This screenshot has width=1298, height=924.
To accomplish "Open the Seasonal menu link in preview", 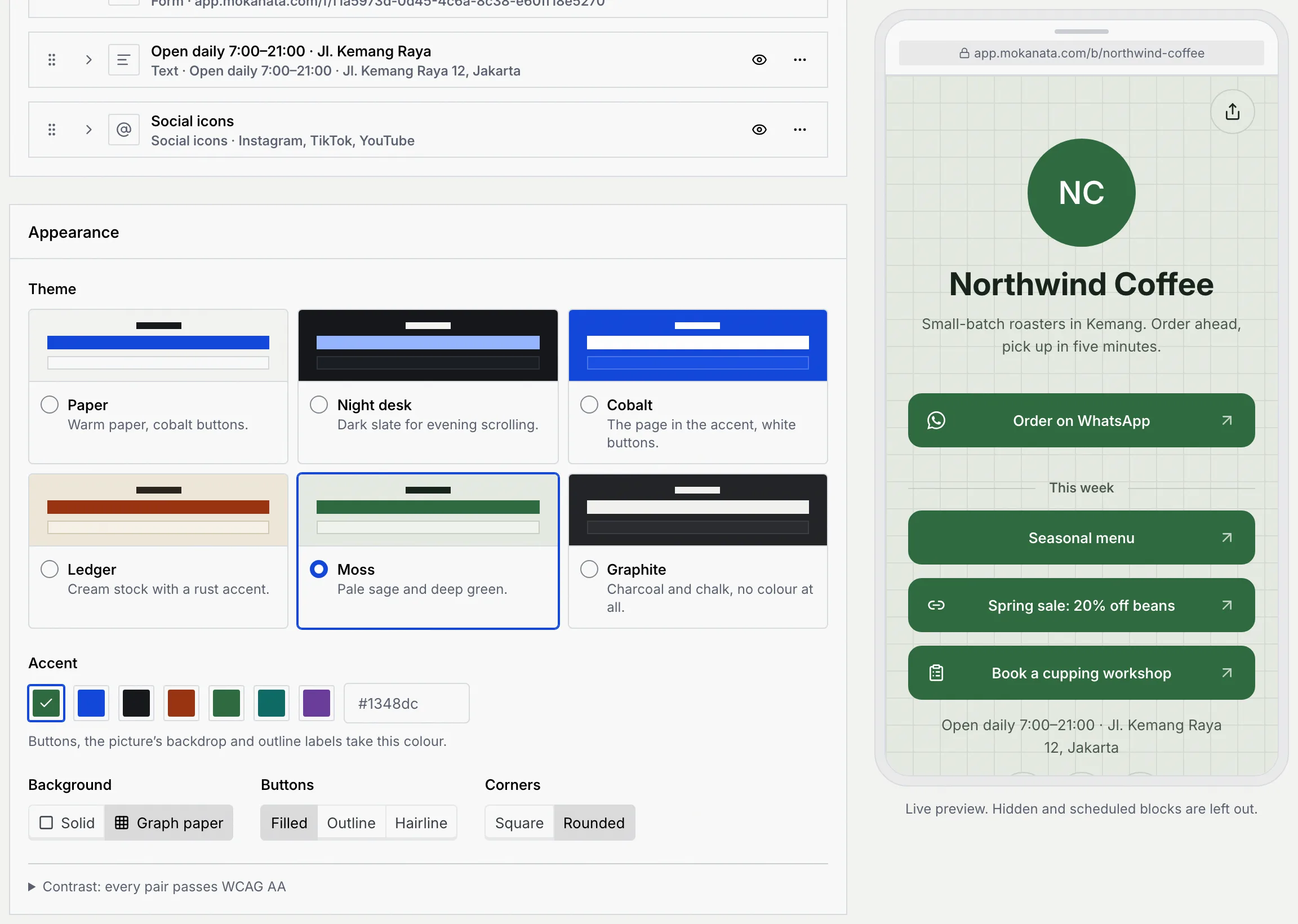I will click(1081, 537).
